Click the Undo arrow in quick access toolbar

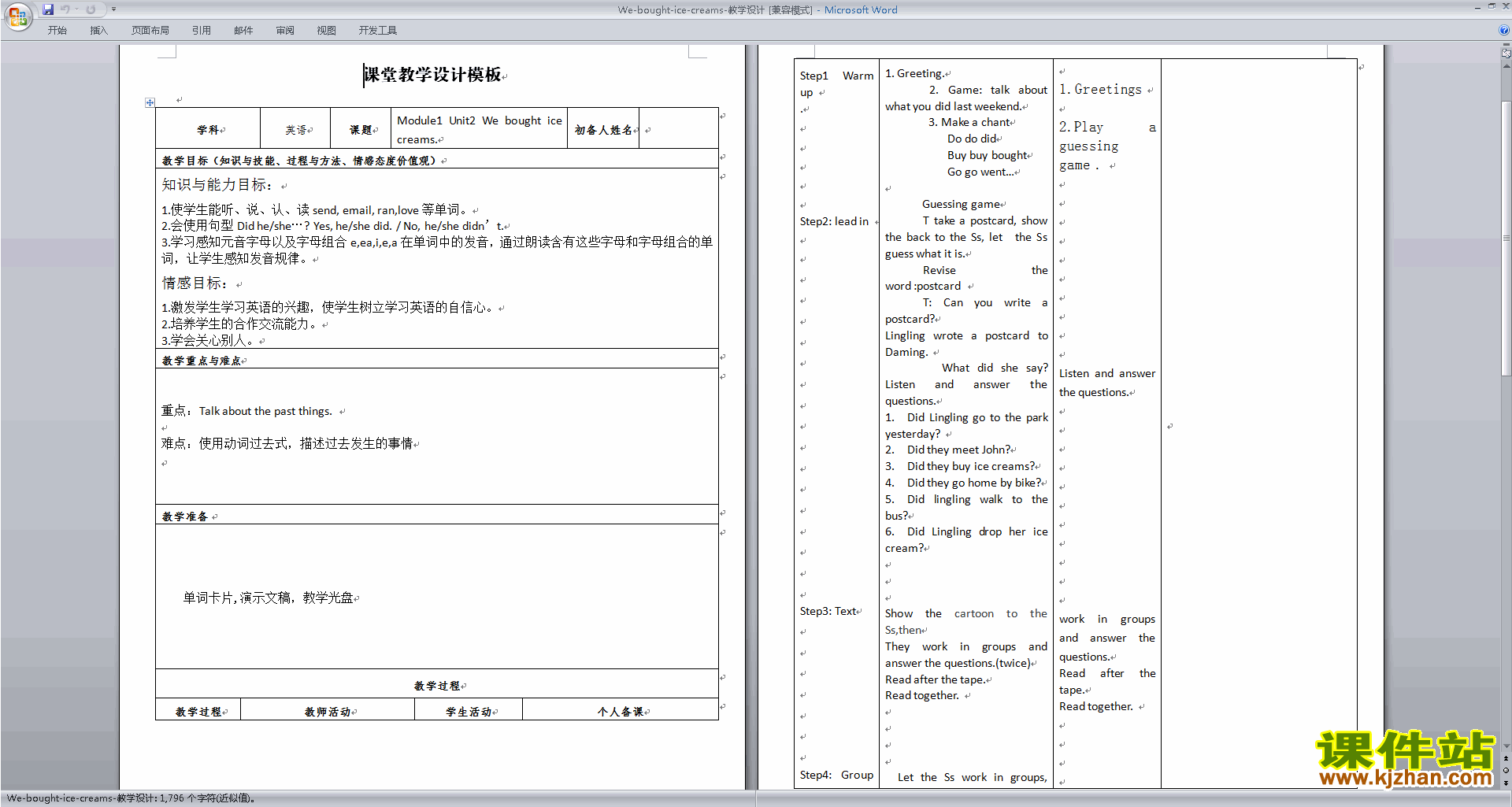[65, 9]
